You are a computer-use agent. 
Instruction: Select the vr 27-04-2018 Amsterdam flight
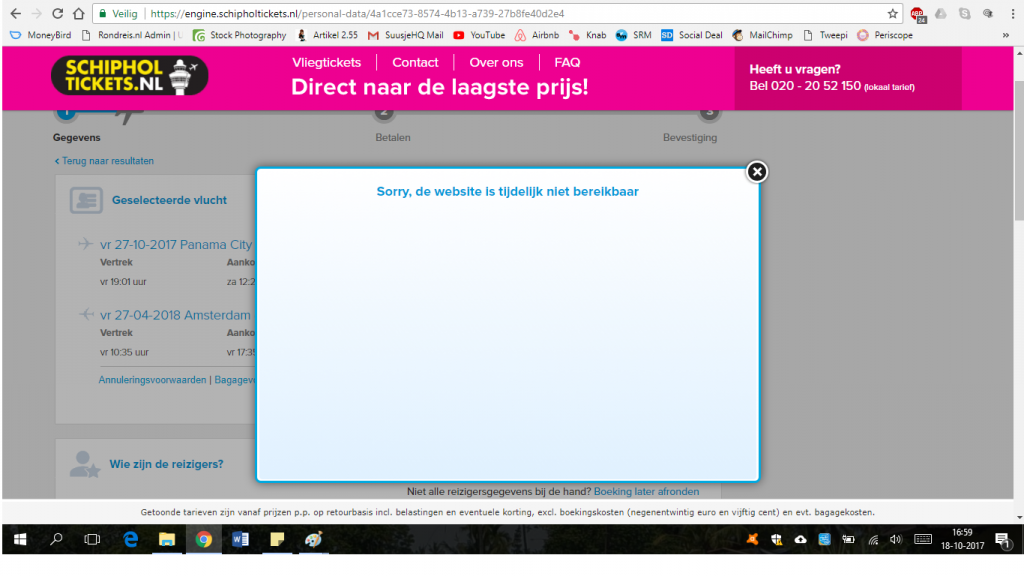click(x=175, y=315)
